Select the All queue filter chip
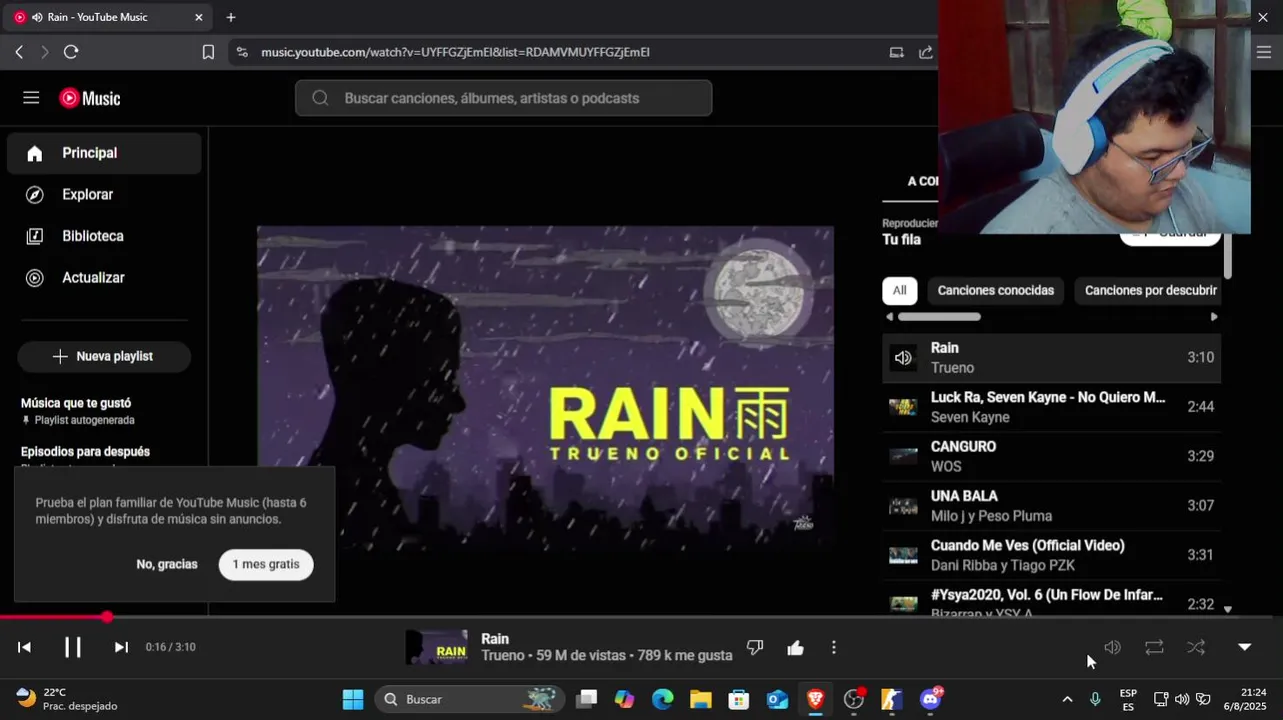The width and height of the screenshot is (1283, 720). tap(899, 290)
